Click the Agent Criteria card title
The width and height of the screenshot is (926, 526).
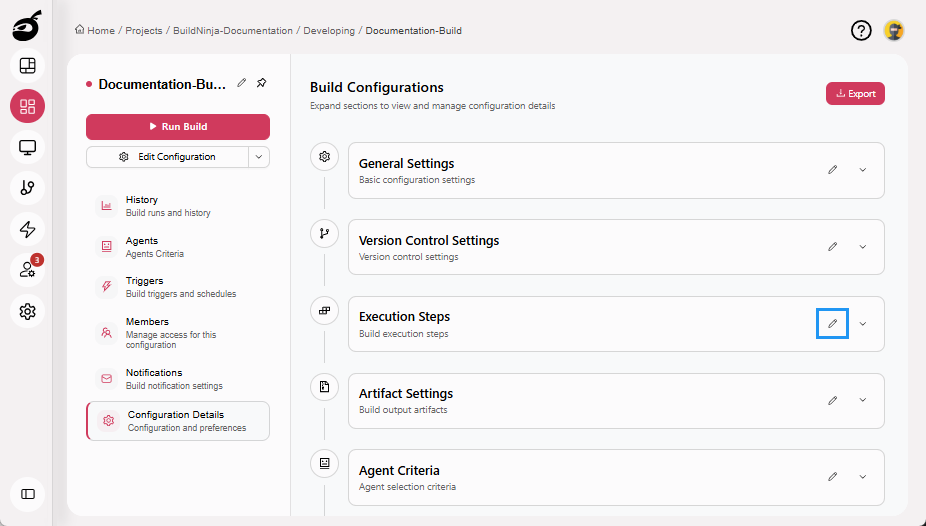coord(399,471)
